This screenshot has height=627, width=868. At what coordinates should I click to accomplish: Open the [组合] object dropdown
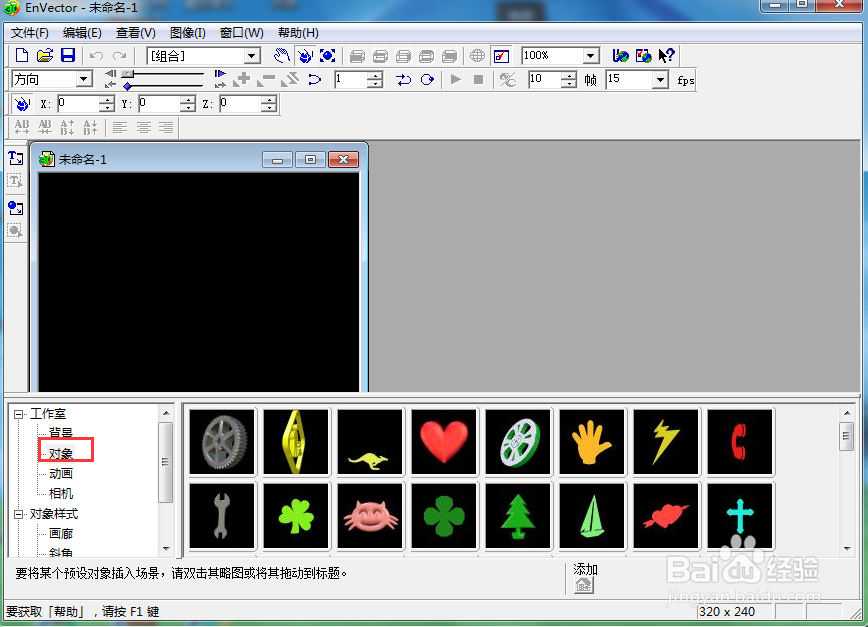[x=252, y=56]
